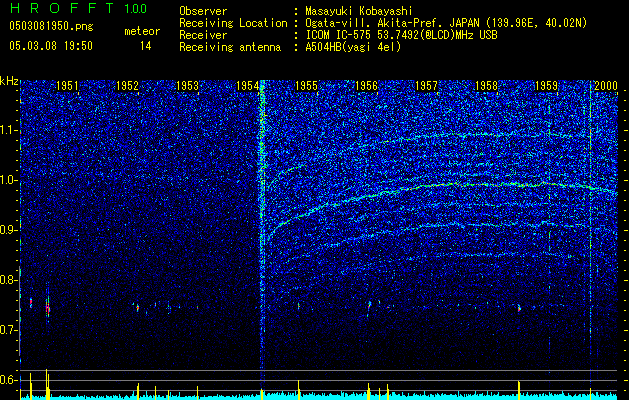Click the Observer field label
This screenshot has width=629, height=400.
[203, 11]
